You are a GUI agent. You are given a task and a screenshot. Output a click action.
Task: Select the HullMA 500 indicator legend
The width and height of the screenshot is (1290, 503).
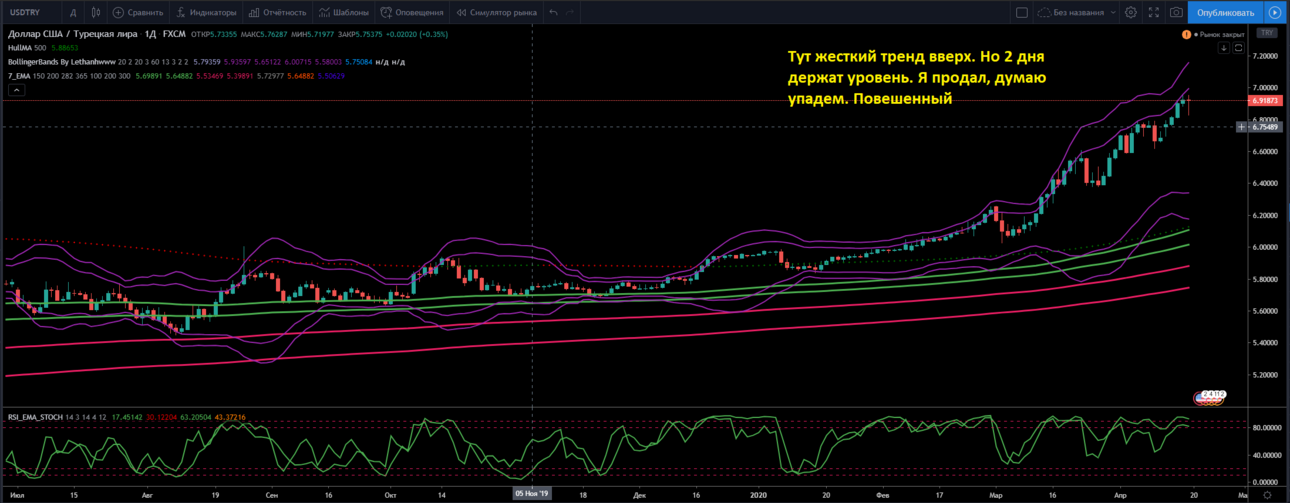(x=25, y=48)
